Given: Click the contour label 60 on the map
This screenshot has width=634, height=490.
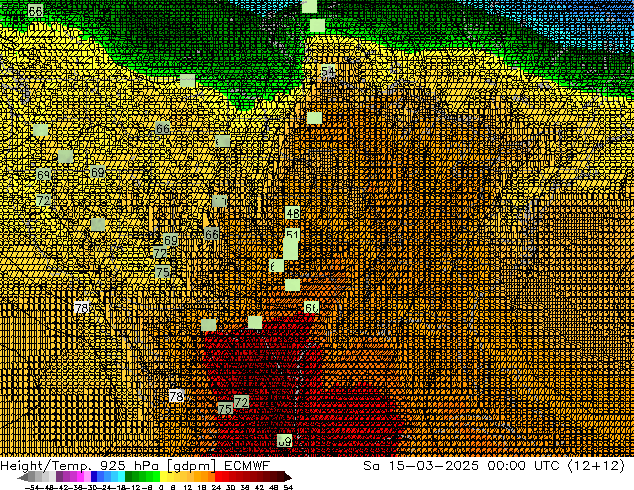Looking at the screenshot, I should point(311,308).
